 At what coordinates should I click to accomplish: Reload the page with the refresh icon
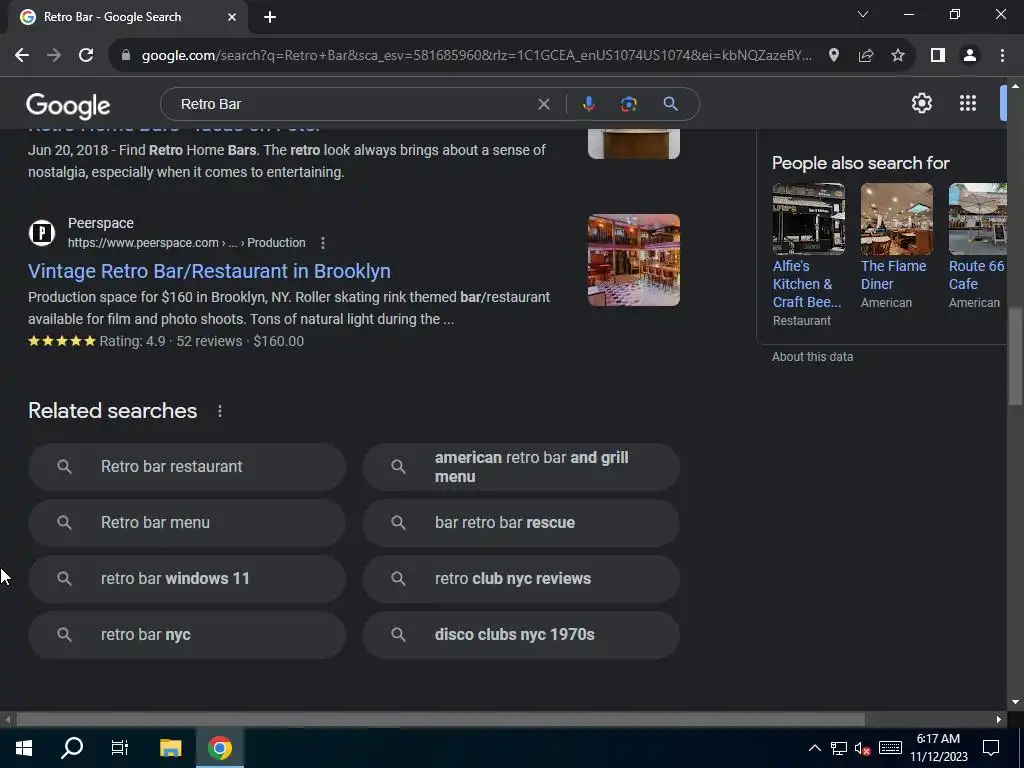(x=86, y=56)
